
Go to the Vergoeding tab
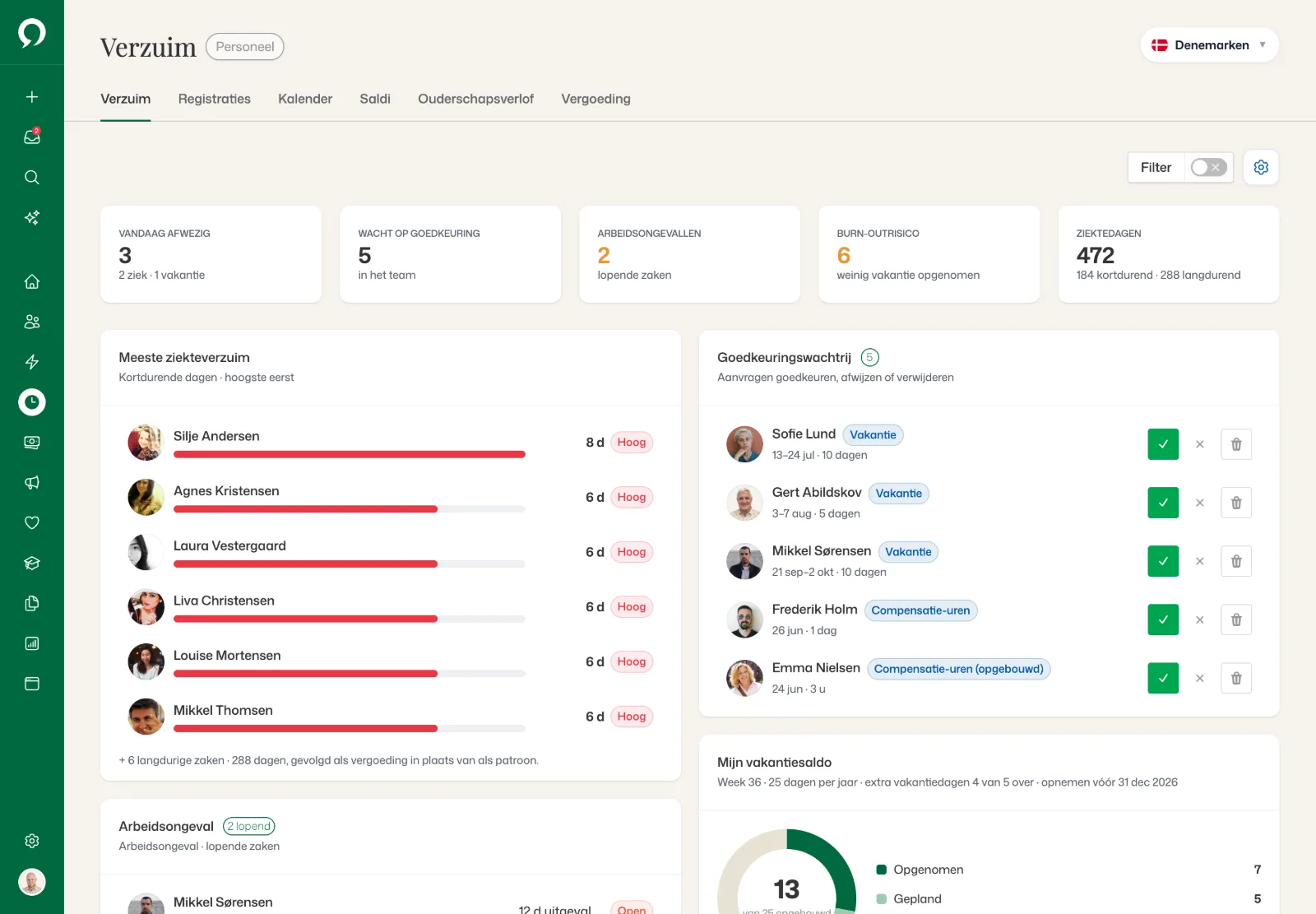tap(595, 99)
